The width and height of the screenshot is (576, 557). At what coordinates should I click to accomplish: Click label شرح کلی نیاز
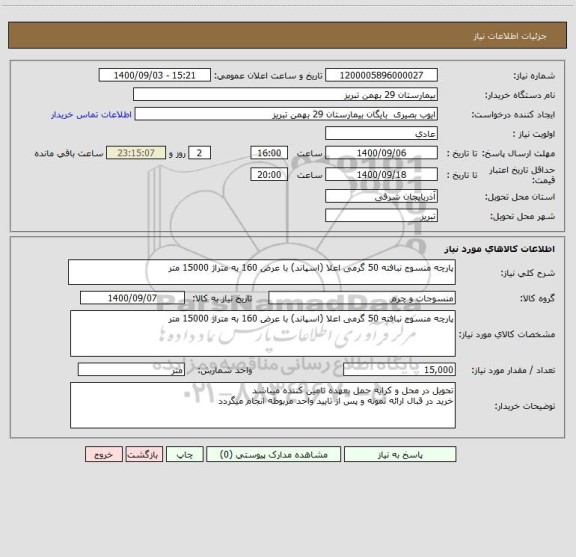(x=528, y=273)
